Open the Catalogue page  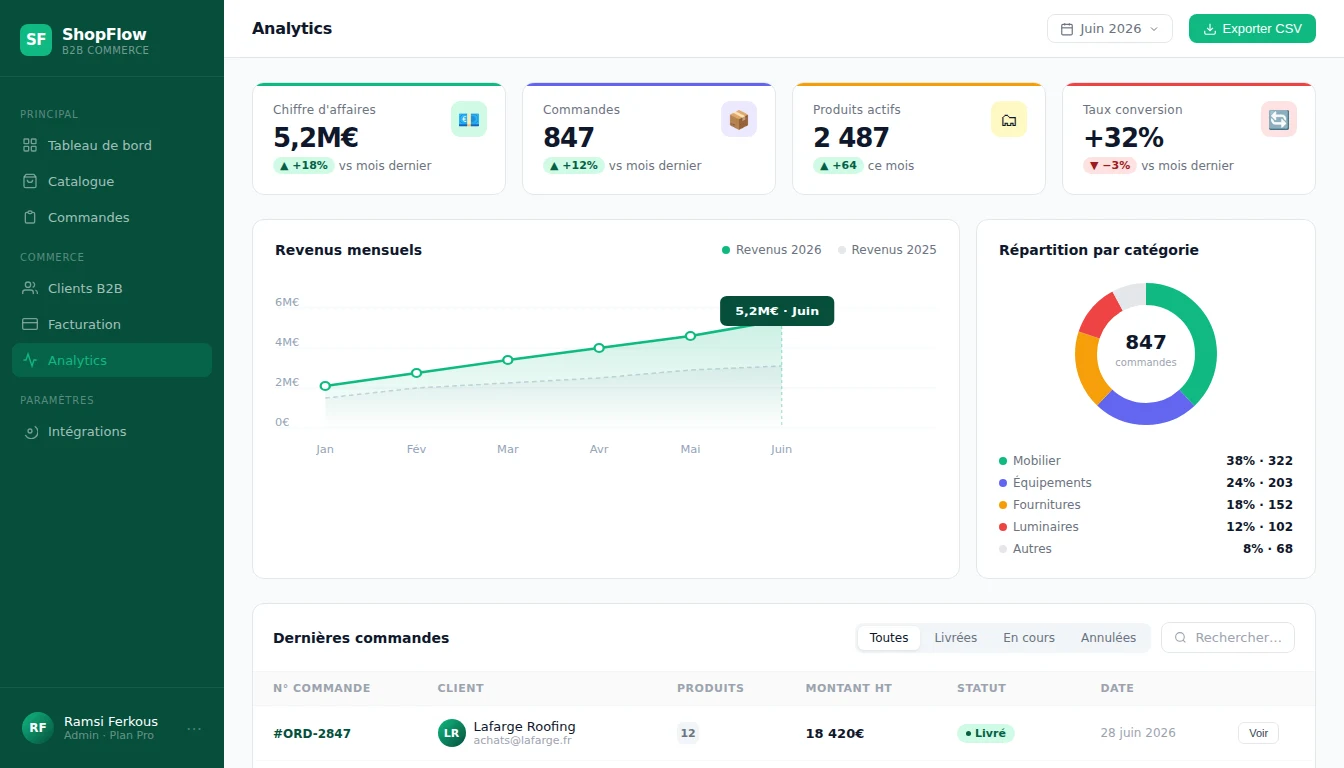(112, 181)
